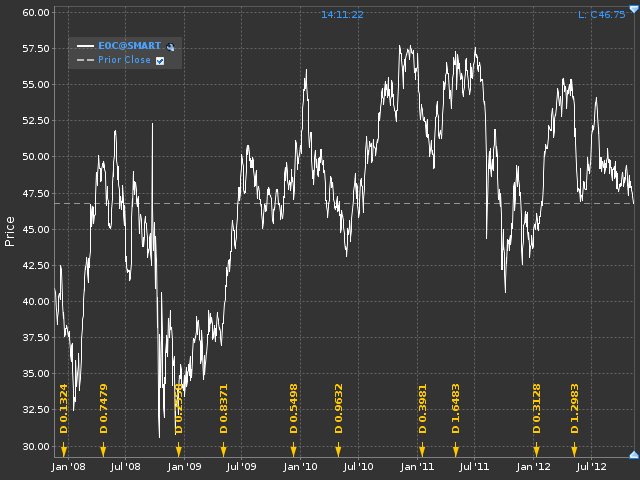
Task: Click the Jul '09 date axis label
Action: [x=241, y=467]
